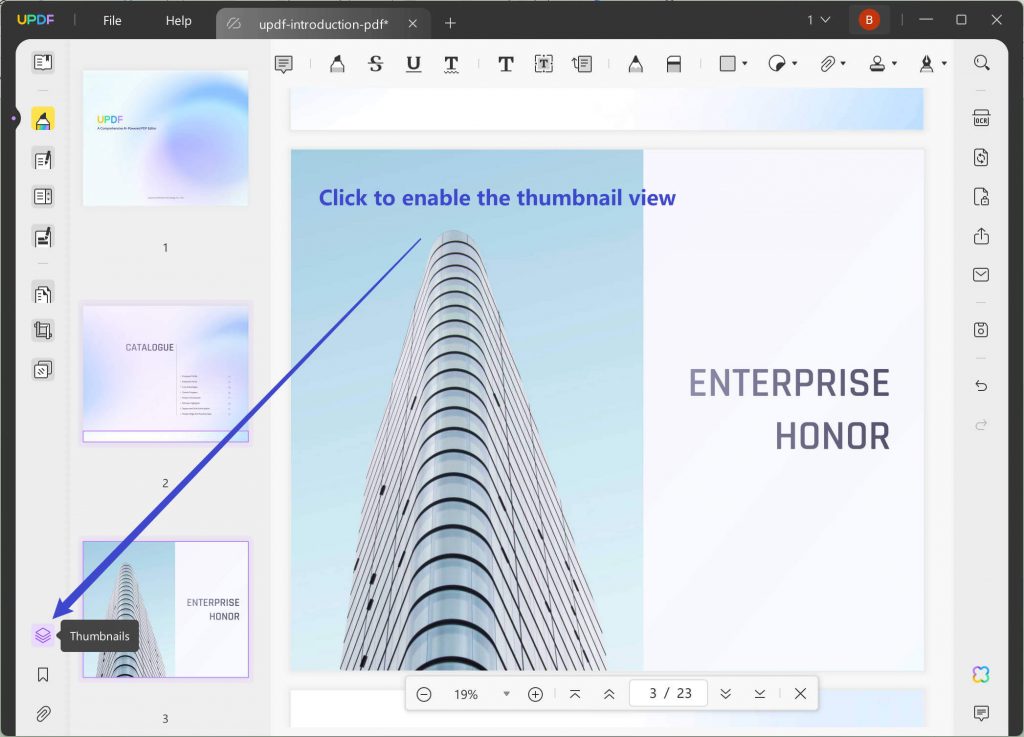Select the eraser tool
The width and height of the screenshot is (1024, 737).
[674, 63]
